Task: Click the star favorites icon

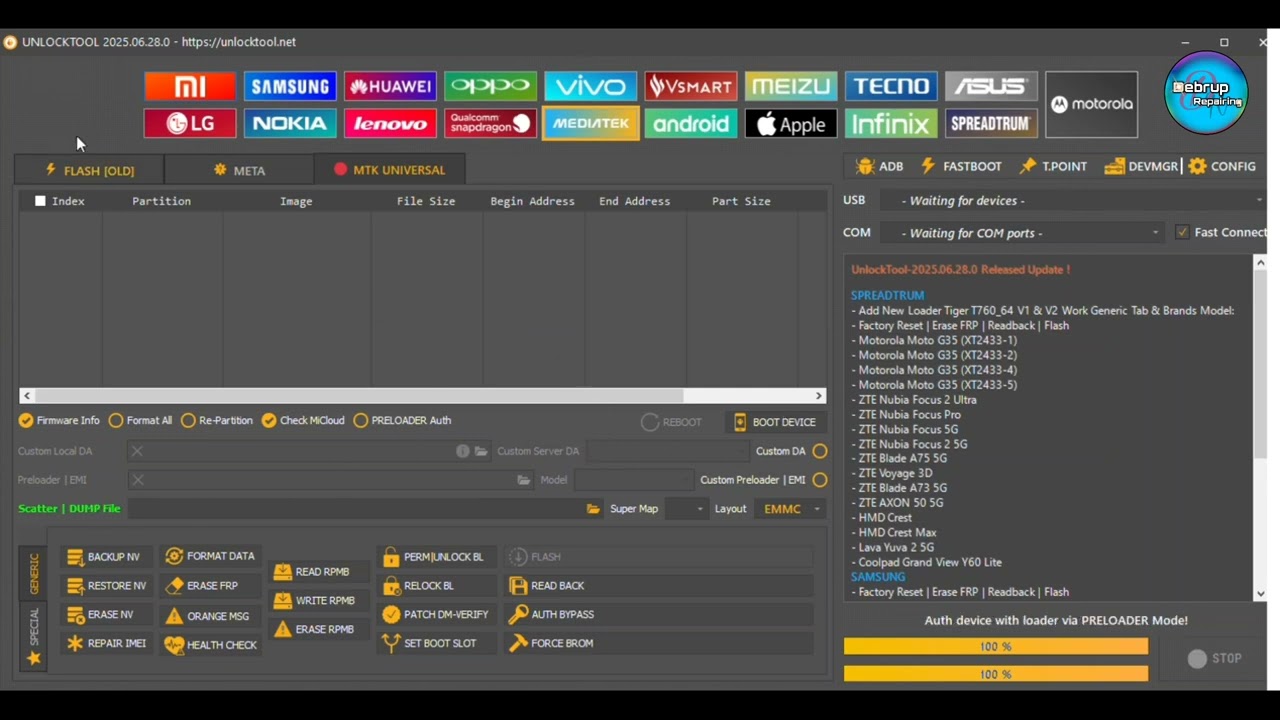Action: click(x=34, y=658)
